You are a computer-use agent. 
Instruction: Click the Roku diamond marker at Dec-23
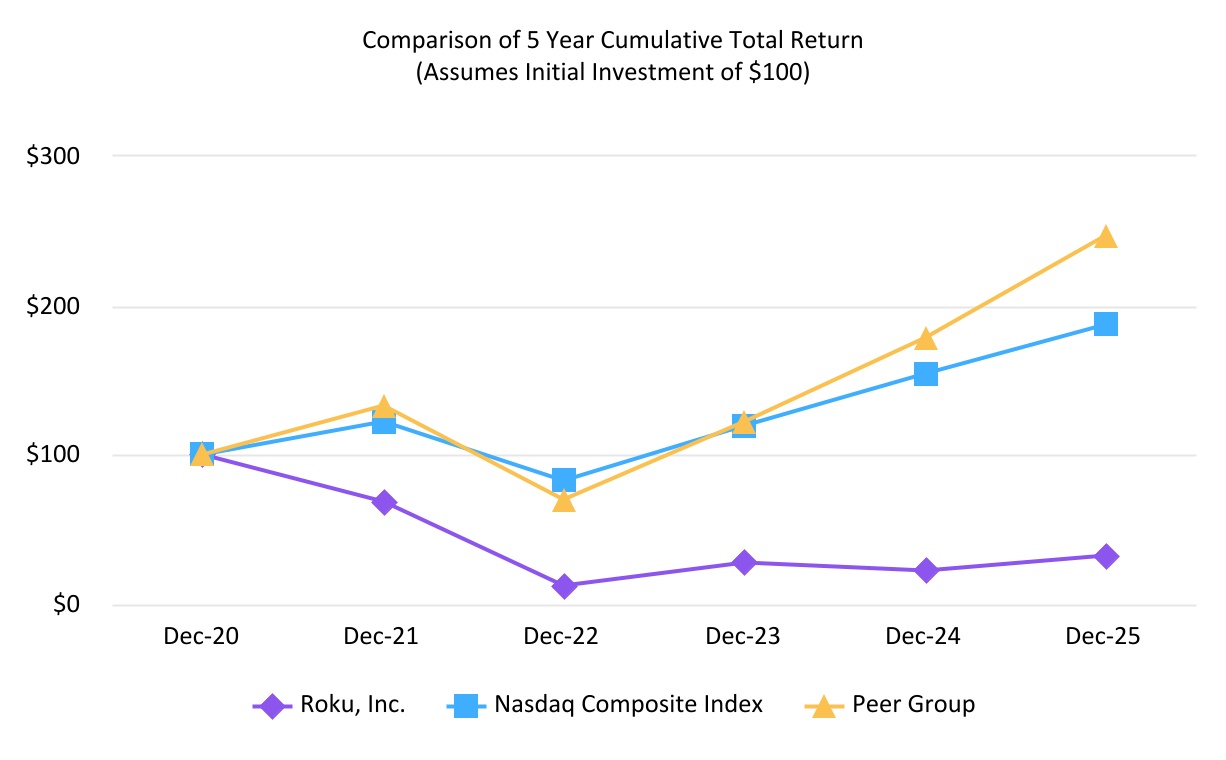click(x=744, y=563)
